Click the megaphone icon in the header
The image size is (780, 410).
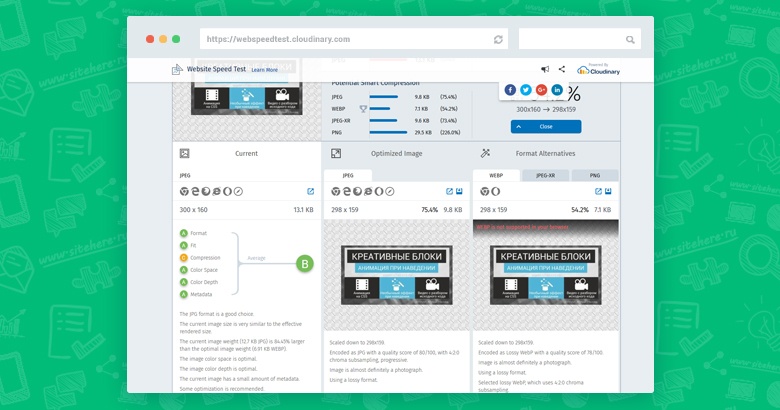(x=545, y=69)
